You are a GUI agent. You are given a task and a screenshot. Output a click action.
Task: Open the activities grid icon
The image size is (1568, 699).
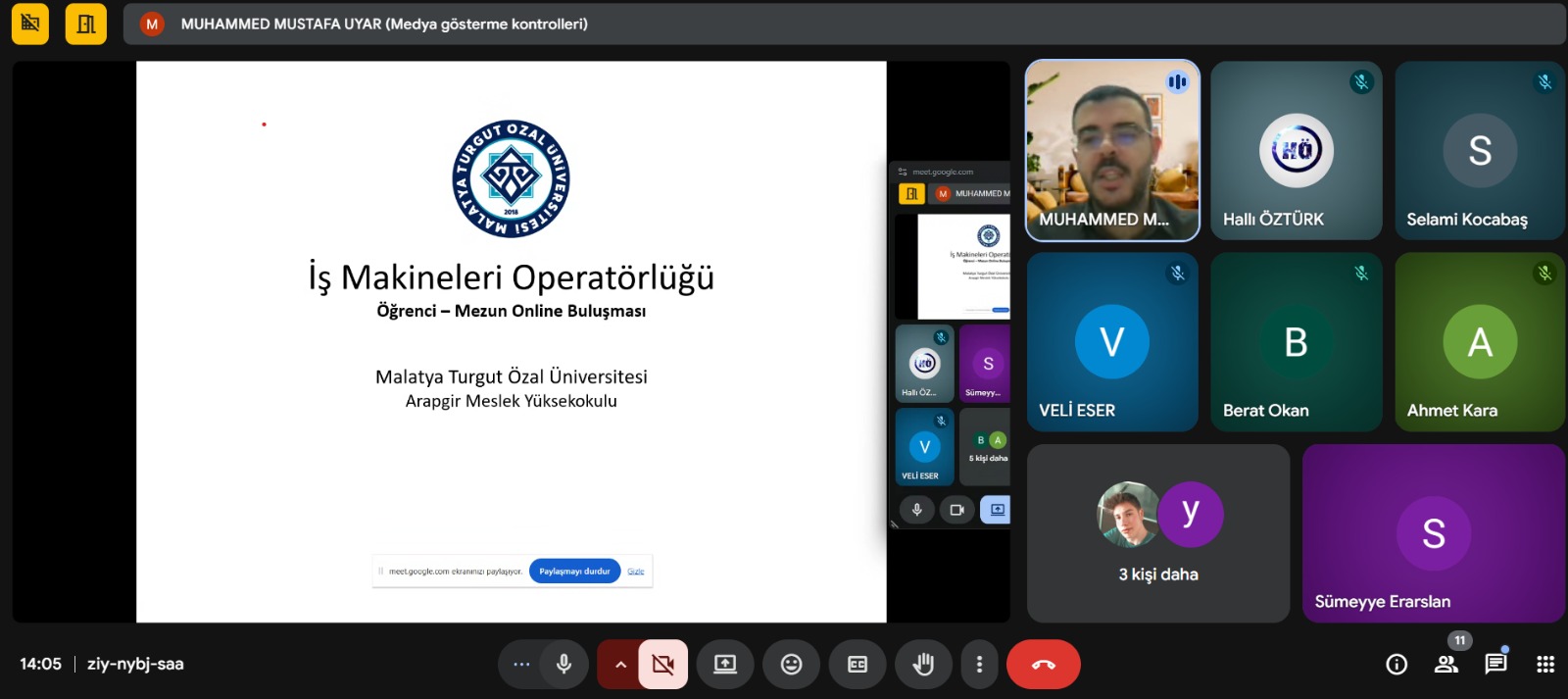coord(1545,665)
